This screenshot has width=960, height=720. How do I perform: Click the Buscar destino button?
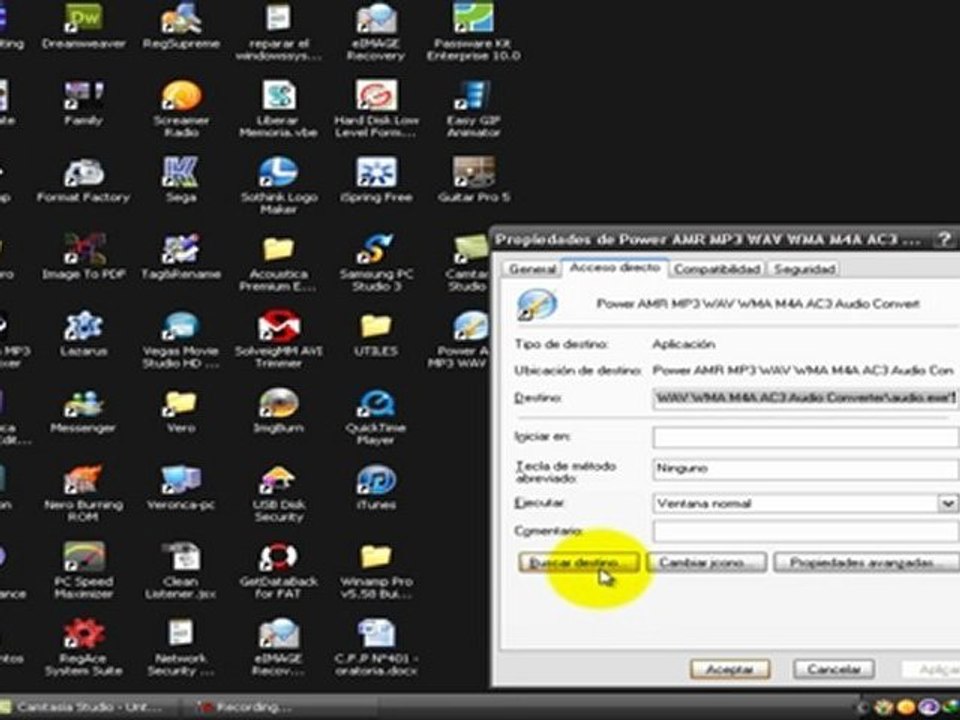[x=579, y=563]
